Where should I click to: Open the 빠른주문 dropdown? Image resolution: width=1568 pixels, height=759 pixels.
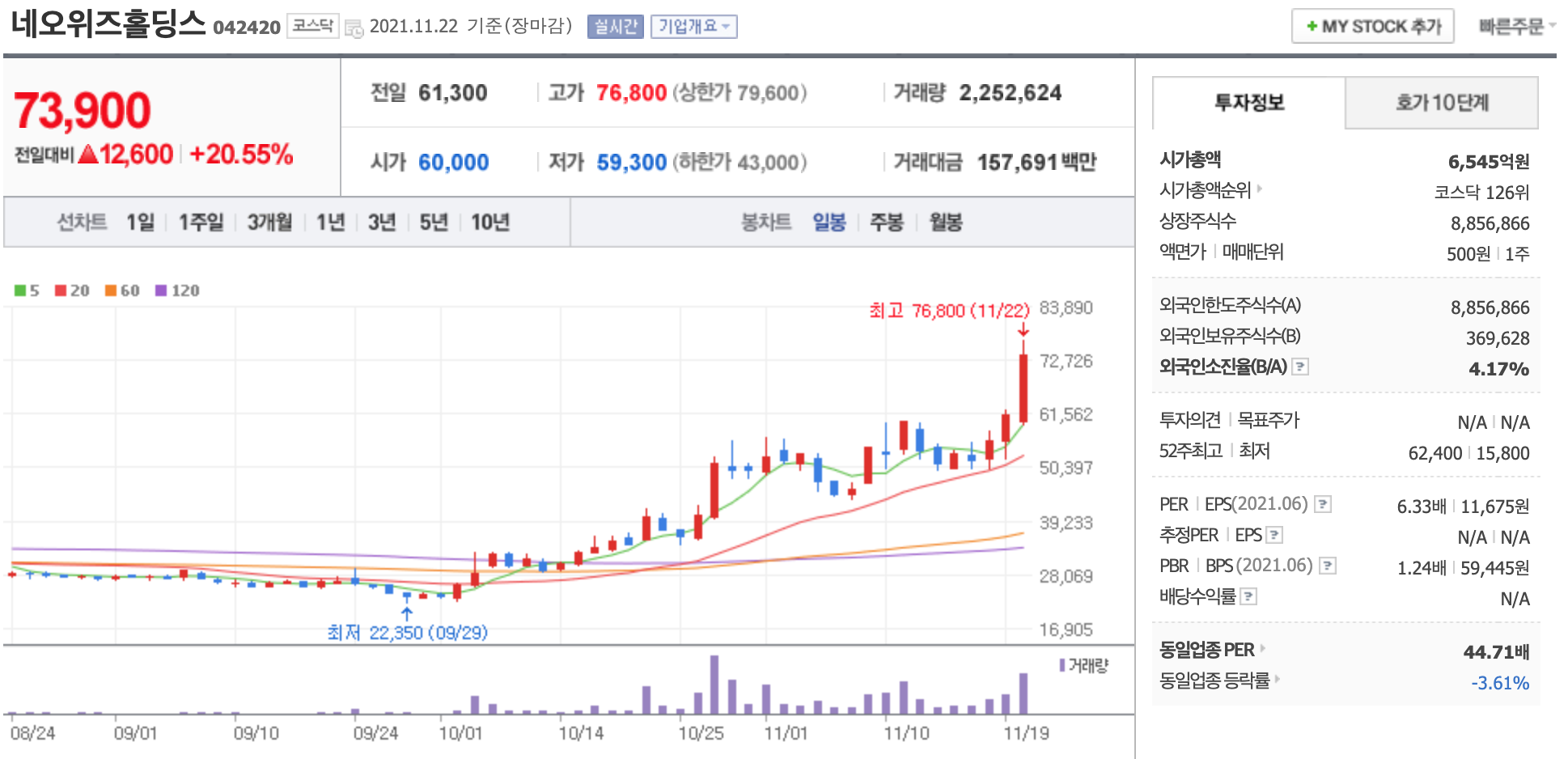[x=1517, y=27]
